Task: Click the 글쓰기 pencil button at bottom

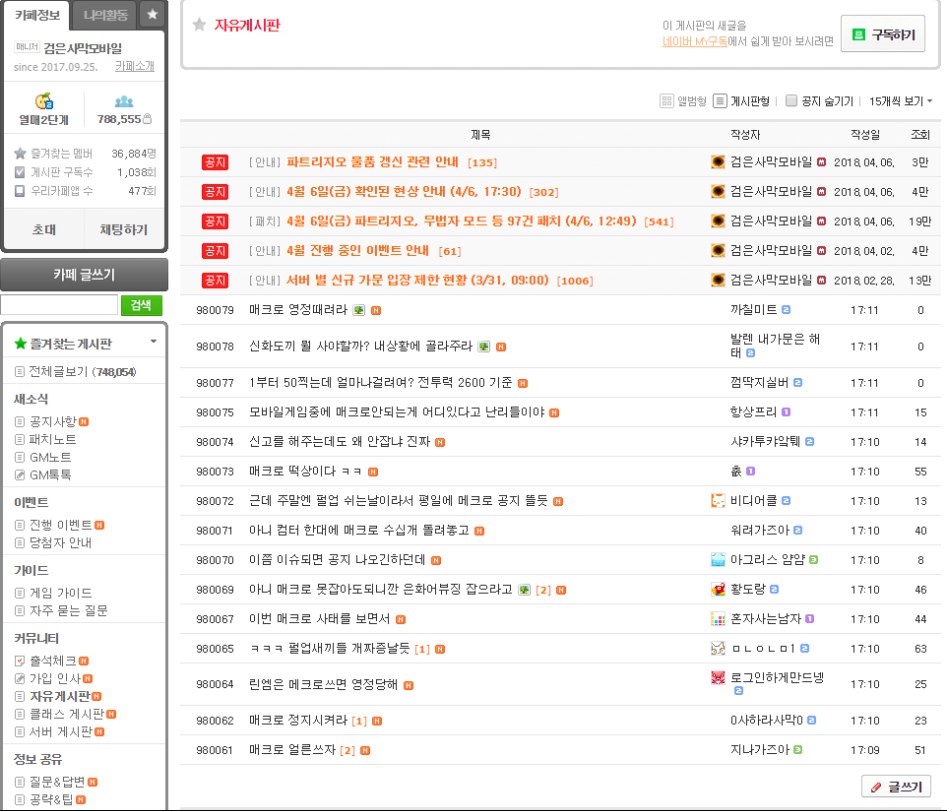Action: coord(896,786)
